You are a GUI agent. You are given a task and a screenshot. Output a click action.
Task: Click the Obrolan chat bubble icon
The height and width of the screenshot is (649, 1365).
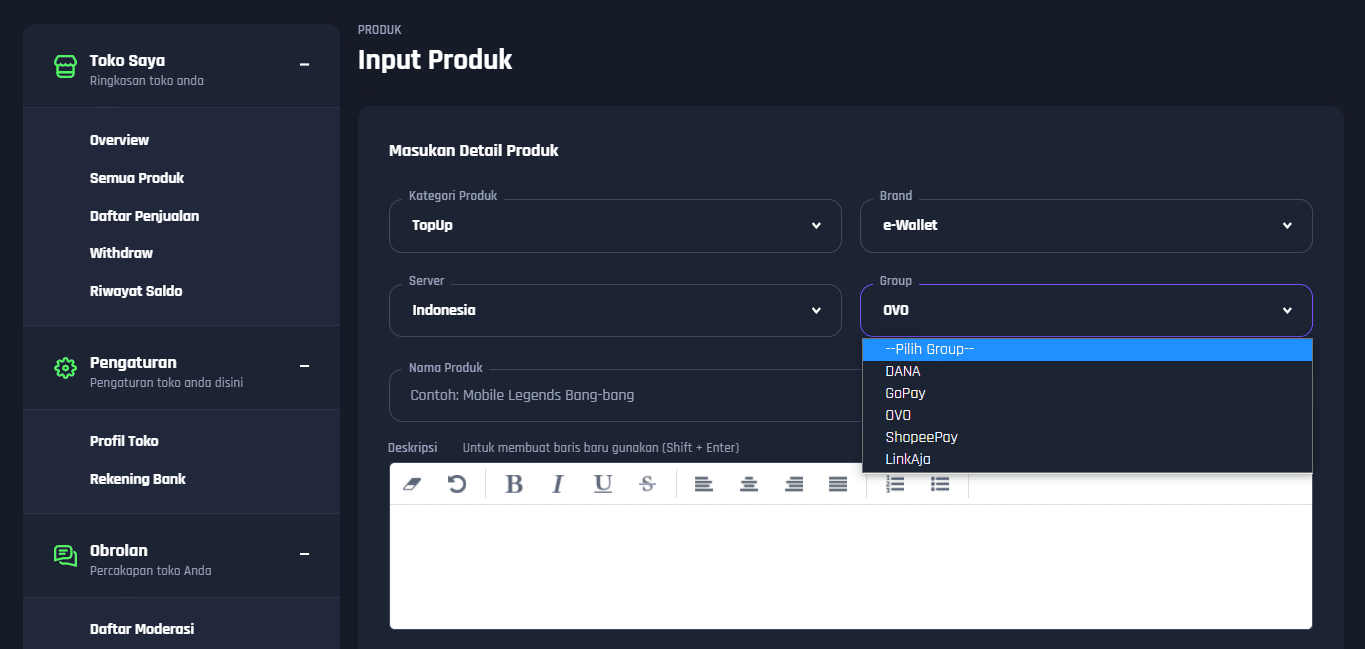tap(65, 556)
